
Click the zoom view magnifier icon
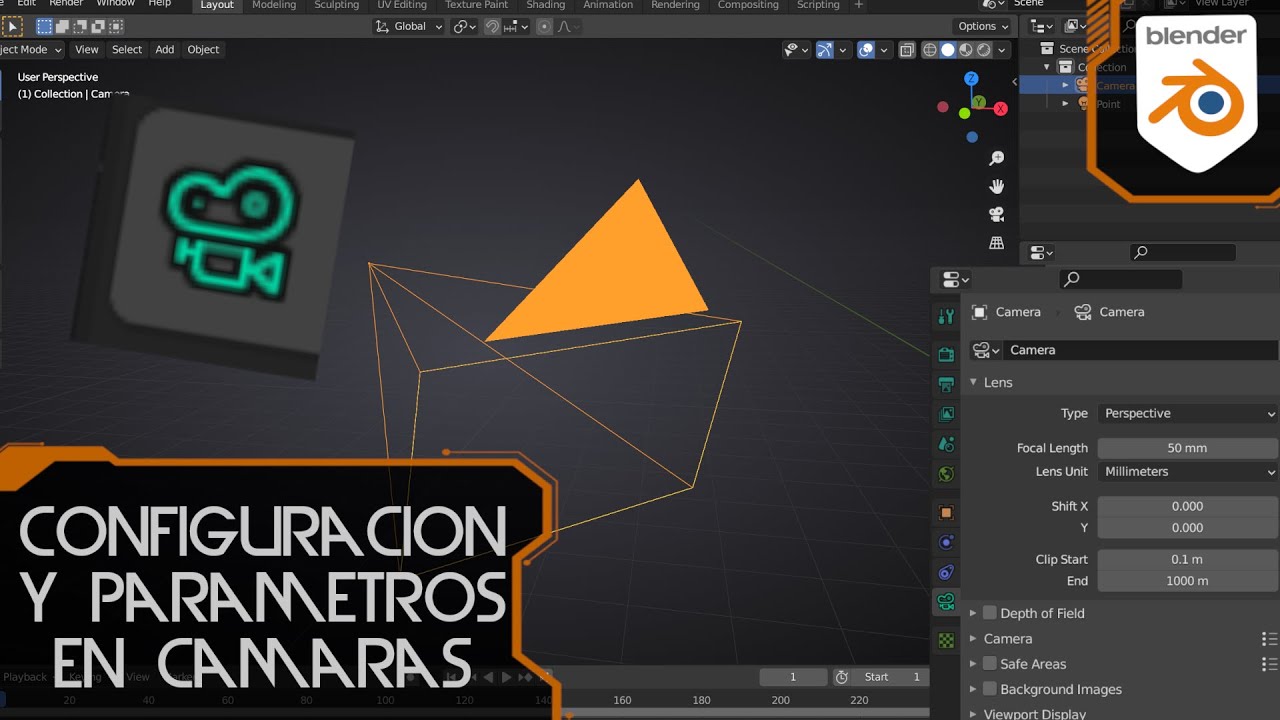[996, 159]
